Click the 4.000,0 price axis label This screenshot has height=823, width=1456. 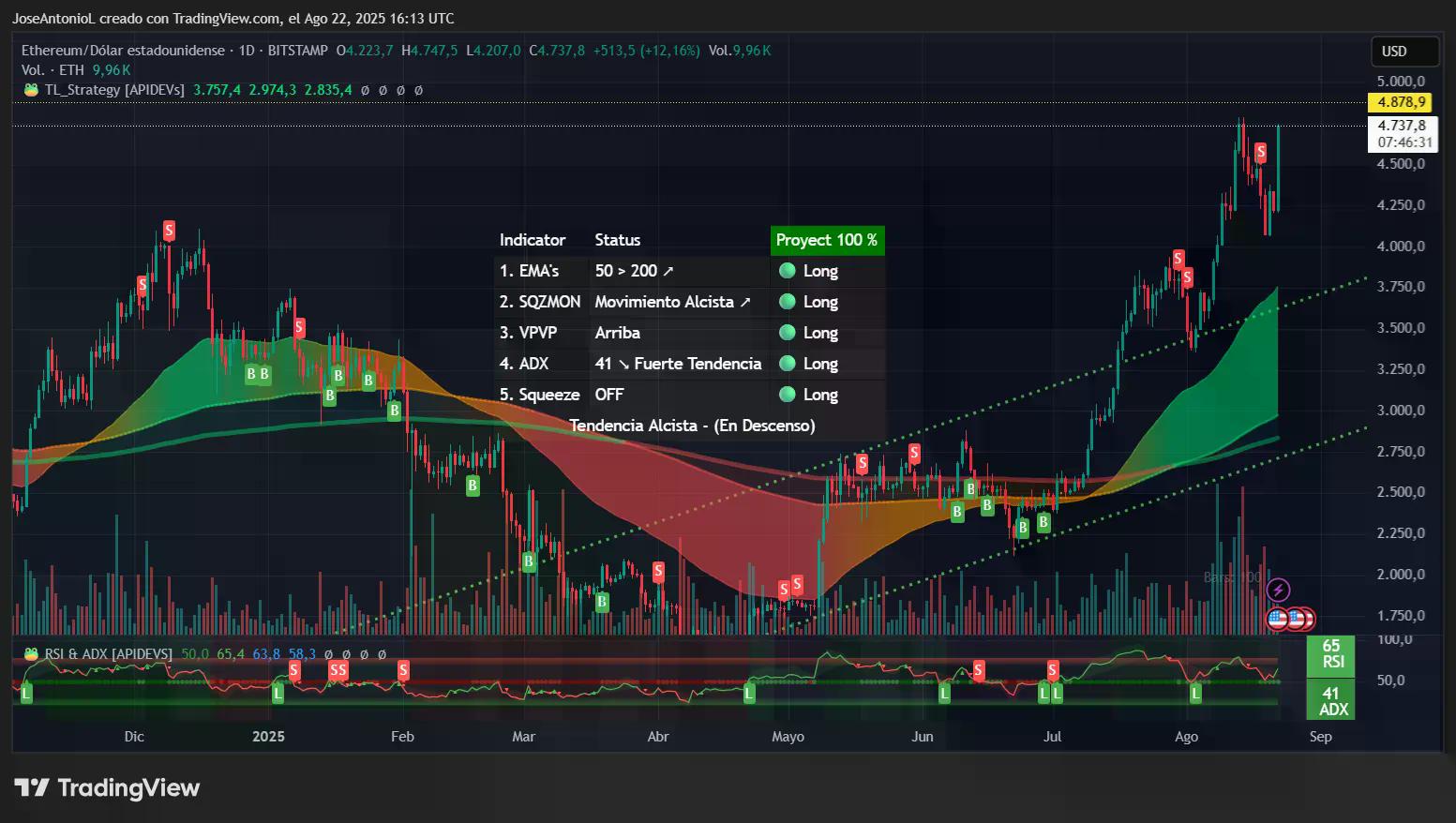click(1401, 247)
